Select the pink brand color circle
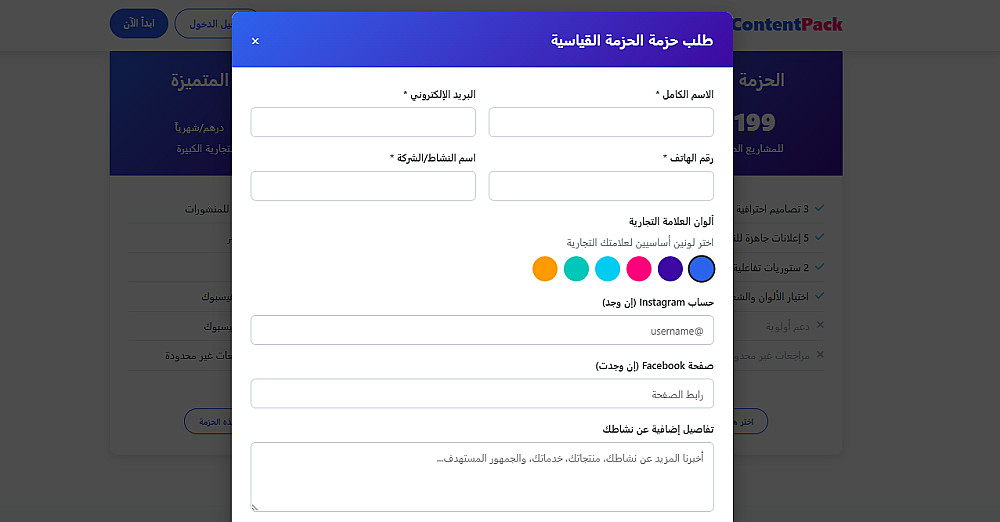Viewport: 1000px width, 522px height. coord(639,269)
